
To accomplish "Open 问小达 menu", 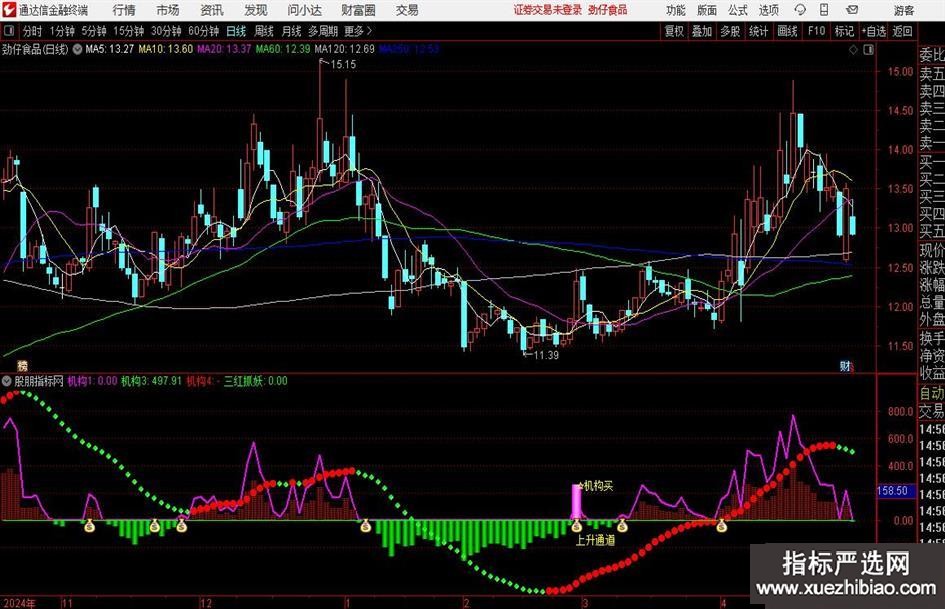I will point(304,10).
